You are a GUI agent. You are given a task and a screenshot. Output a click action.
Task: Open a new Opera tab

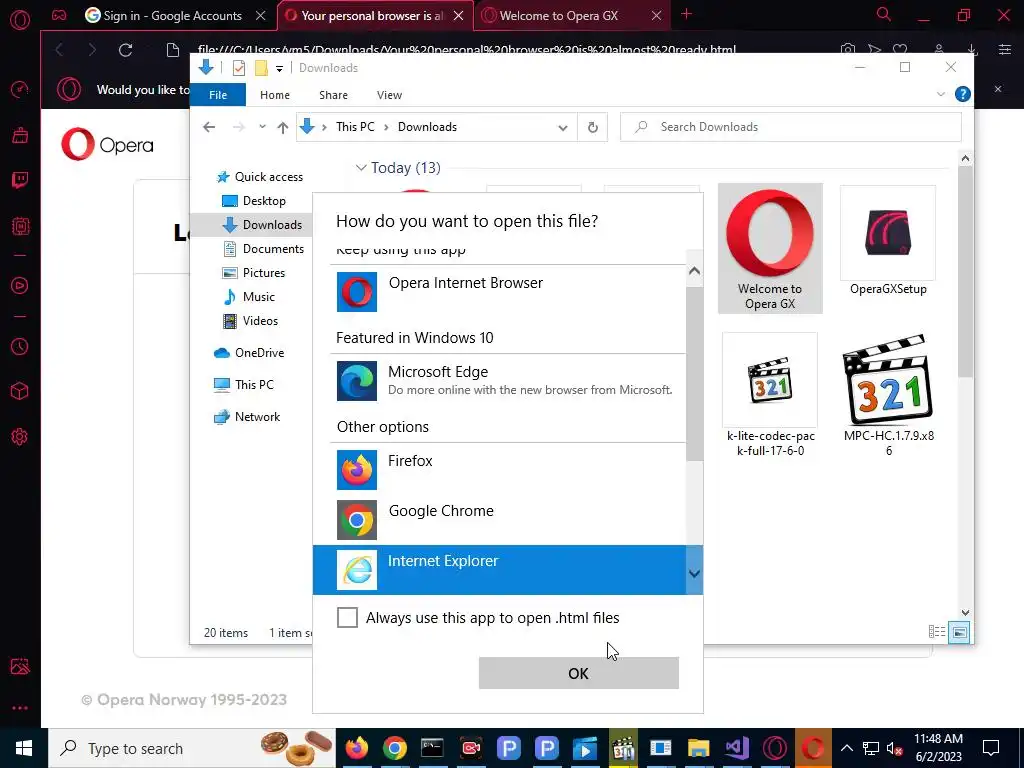click(x=686, y=14)
